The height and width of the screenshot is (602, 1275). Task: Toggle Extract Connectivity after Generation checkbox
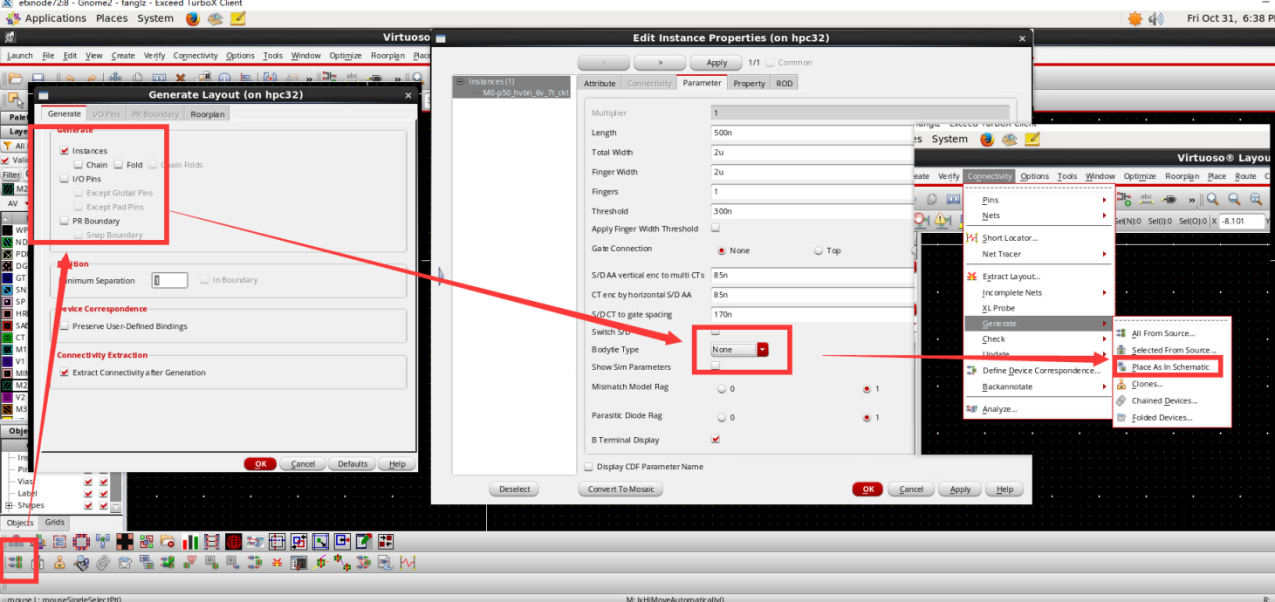click(65, 372)
